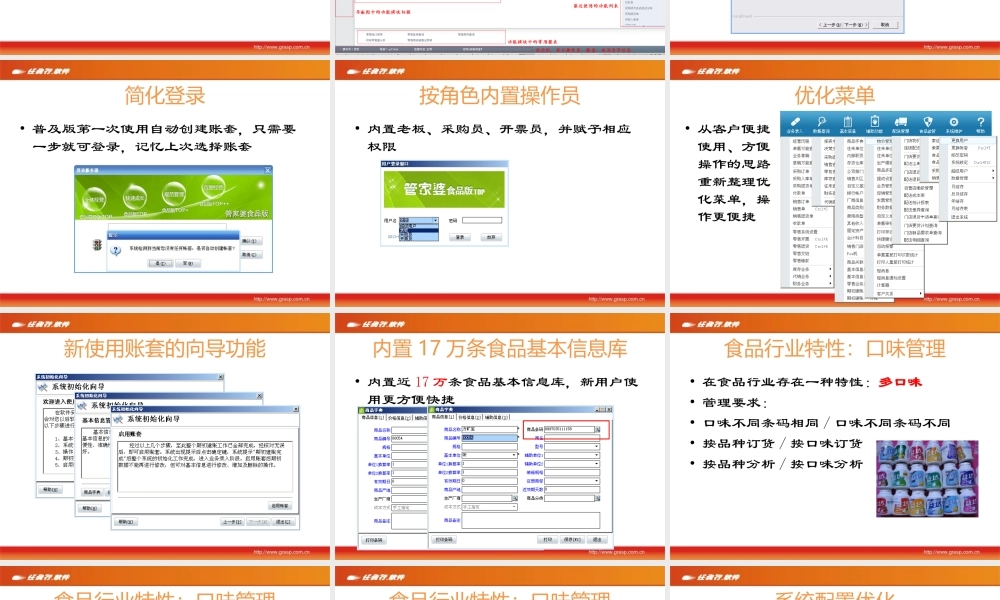The width and height of the screenshot is (1000, 600).
Task: Click inside the 密码 input field
Action: click(482, 220)
